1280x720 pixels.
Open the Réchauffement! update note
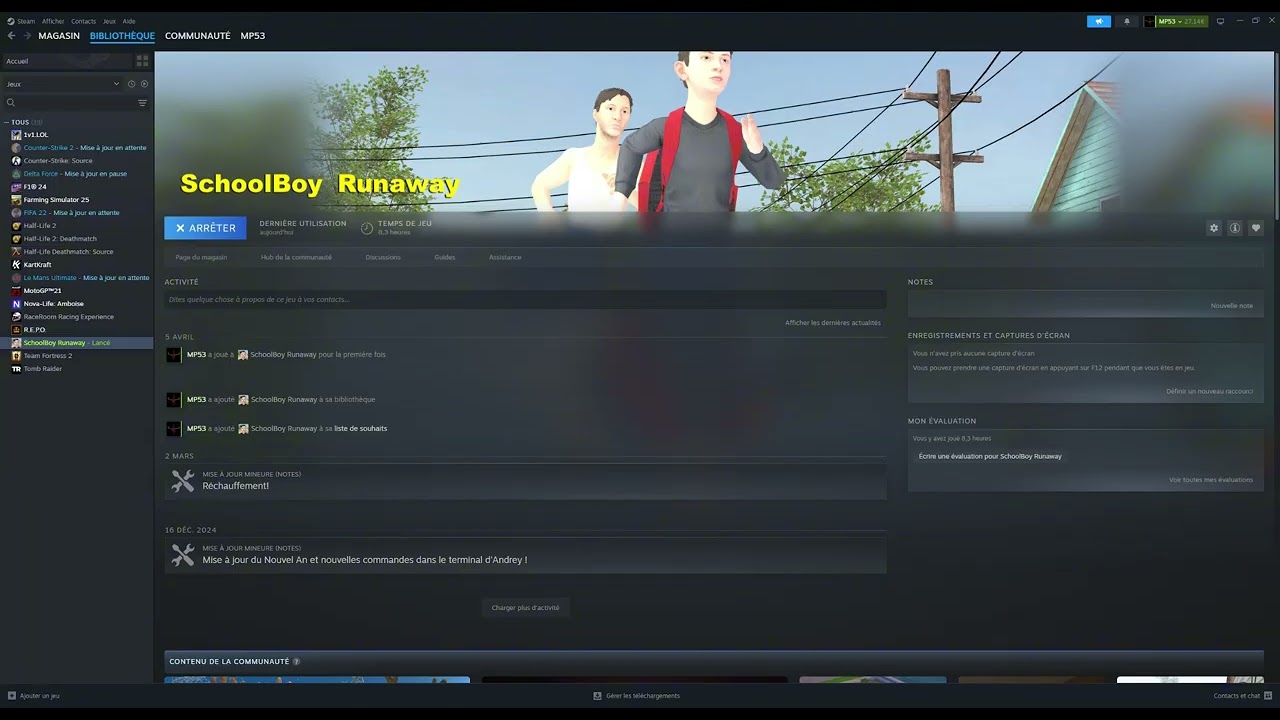tap(525, 481)
